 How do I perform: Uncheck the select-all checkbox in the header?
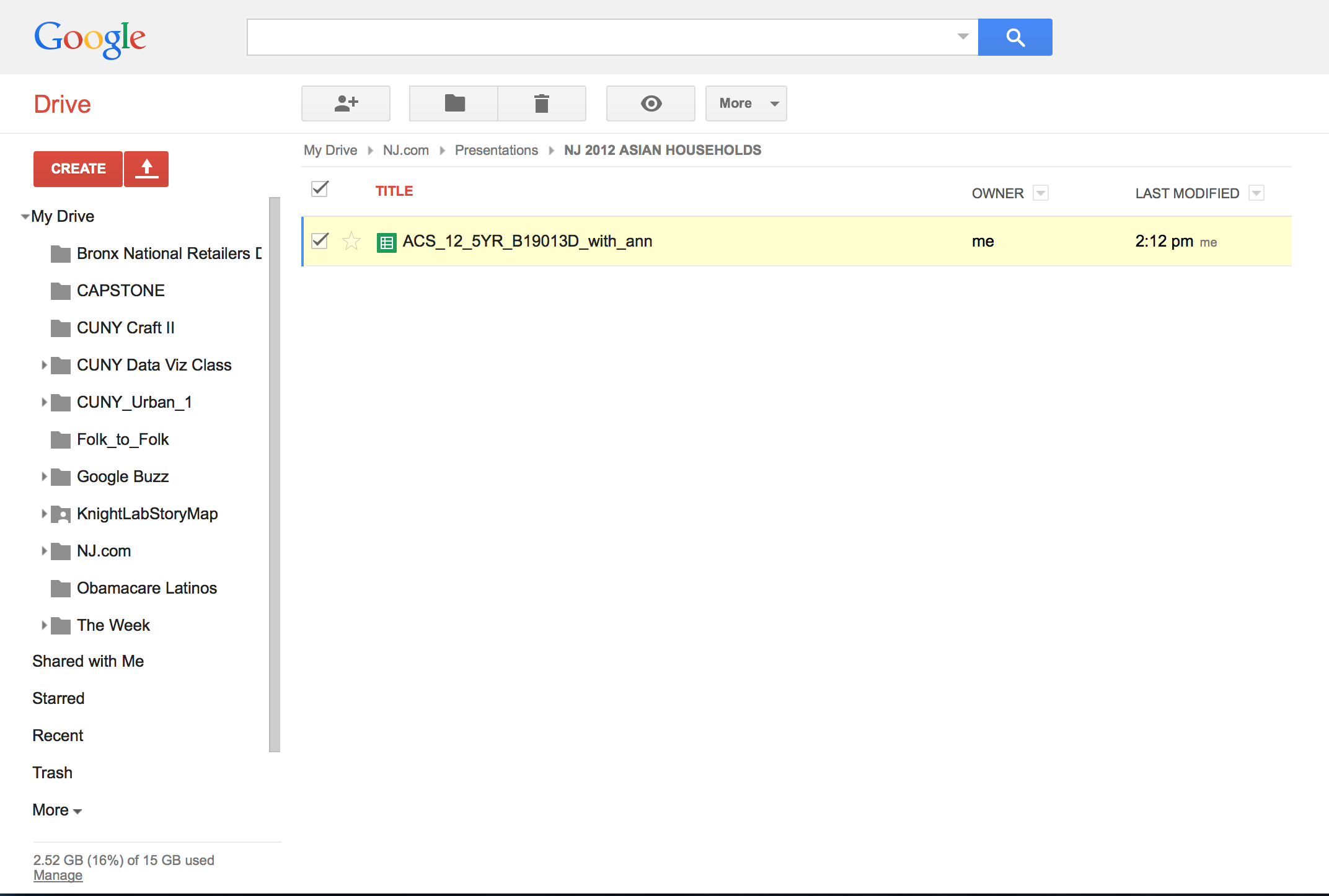[x=320, y=188]
